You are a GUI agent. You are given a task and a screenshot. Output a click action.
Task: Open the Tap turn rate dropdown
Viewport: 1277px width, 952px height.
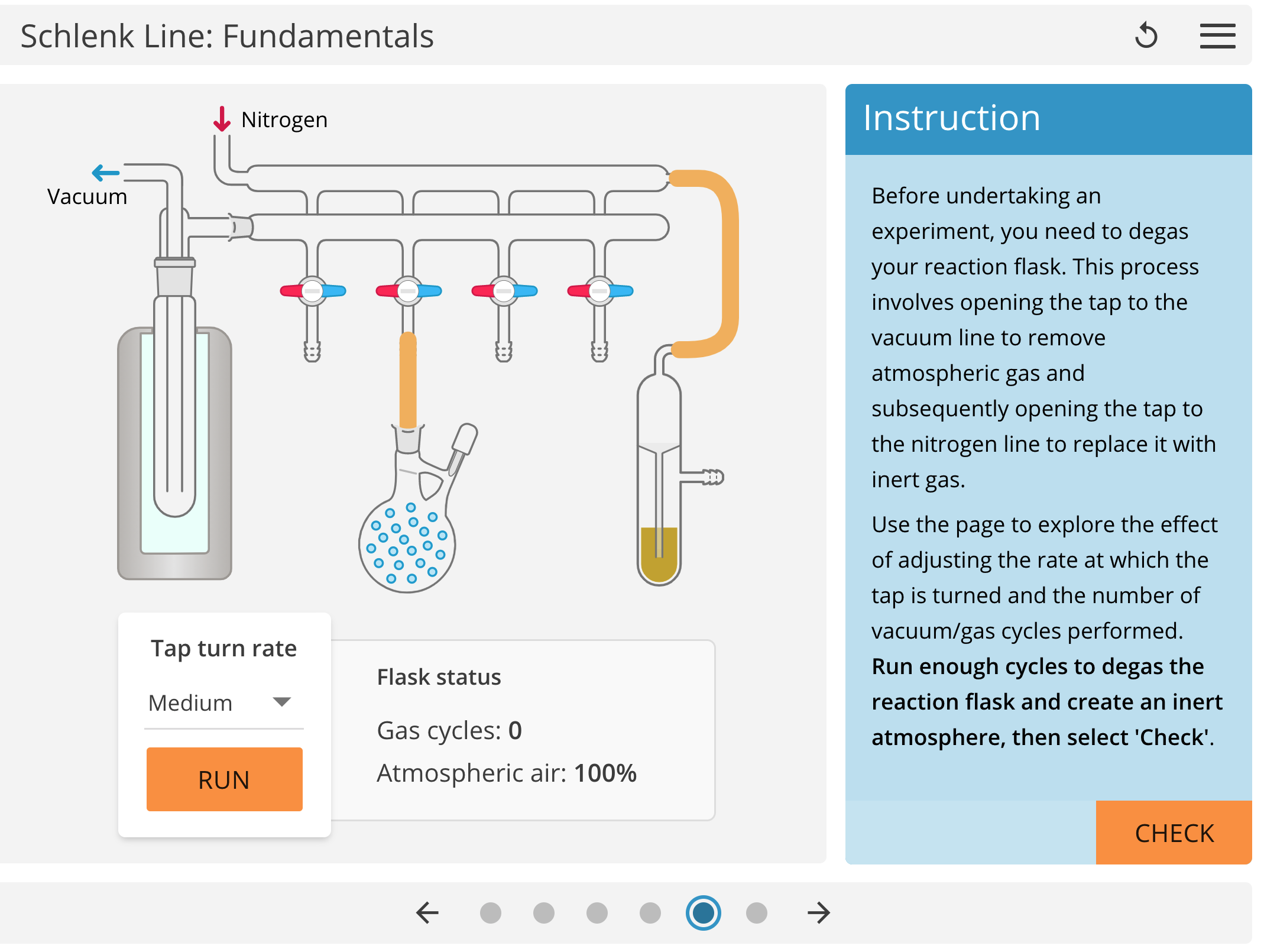(x=223, y=702)
